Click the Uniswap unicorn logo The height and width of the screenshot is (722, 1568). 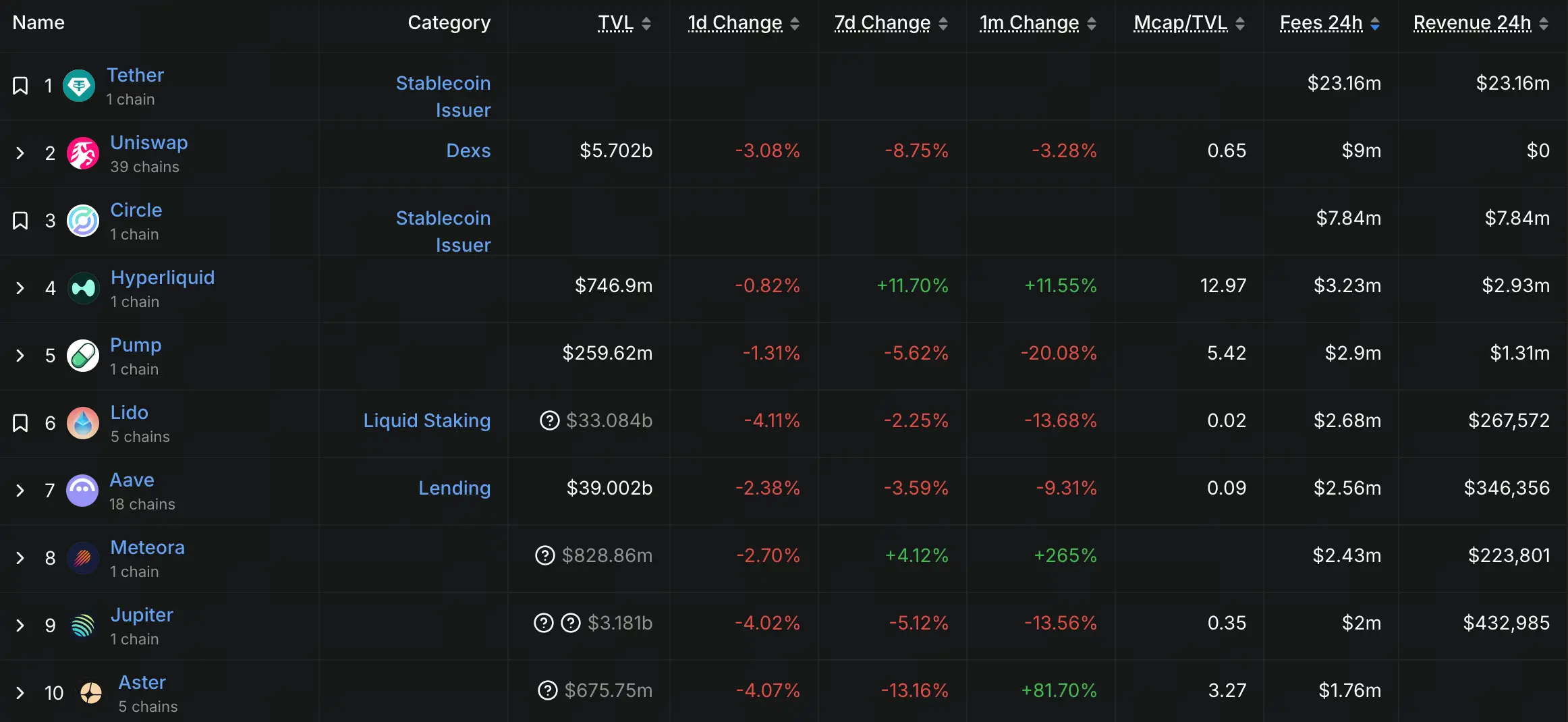(x=83, y=153)
